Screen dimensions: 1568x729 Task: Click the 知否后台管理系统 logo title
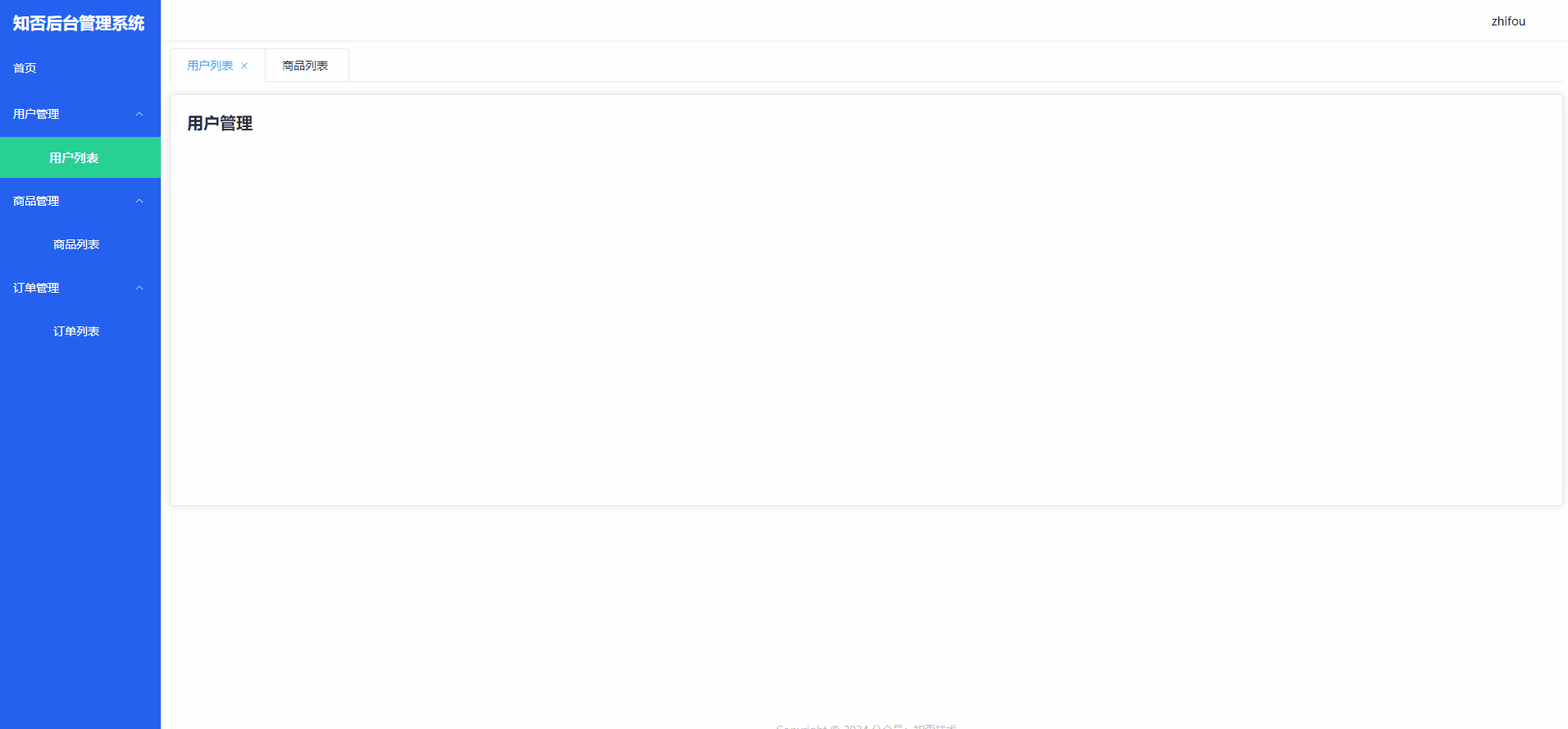coord(79,23)
